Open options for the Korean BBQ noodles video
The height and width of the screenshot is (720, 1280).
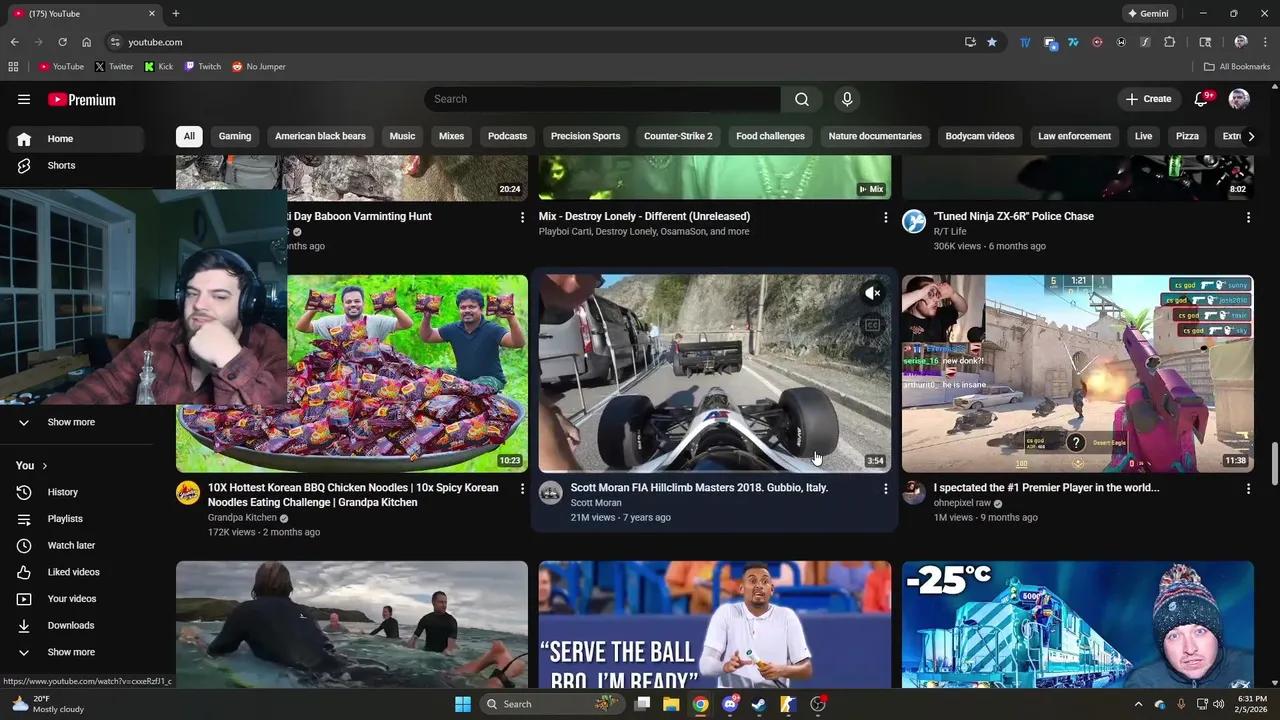tap(522, 489)
